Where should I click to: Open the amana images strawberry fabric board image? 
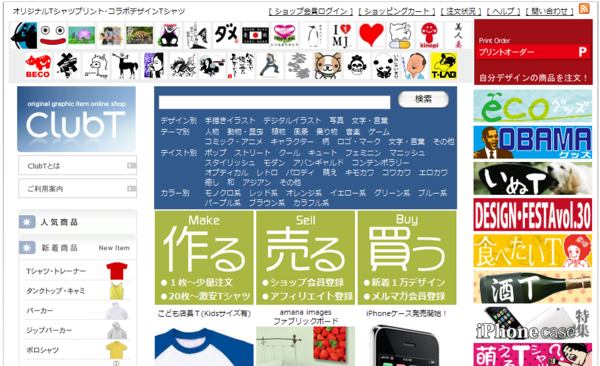click(305, 346)
